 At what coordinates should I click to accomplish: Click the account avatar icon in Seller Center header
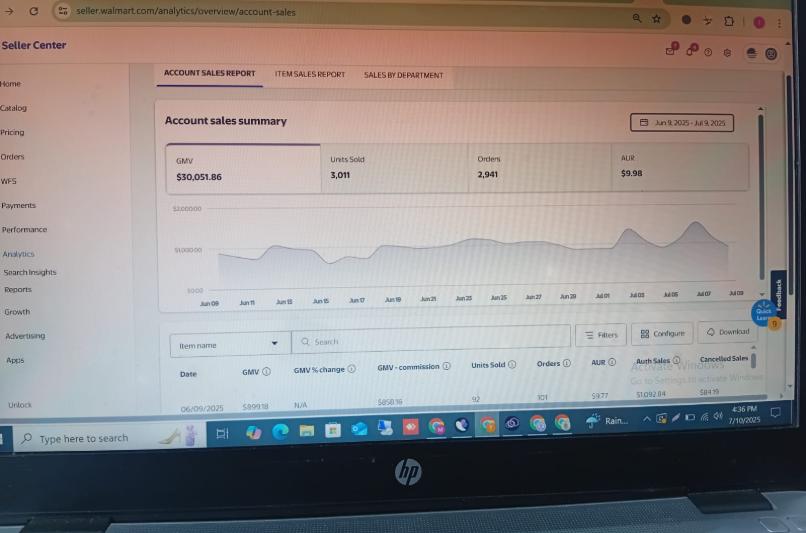[771, 53]
